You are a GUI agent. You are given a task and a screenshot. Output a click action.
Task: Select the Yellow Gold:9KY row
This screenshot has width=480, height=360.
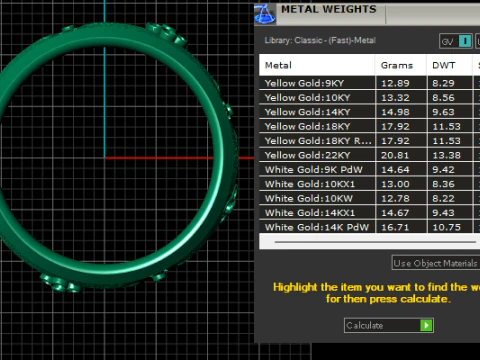pyautogui.click(x=369, y=83)
